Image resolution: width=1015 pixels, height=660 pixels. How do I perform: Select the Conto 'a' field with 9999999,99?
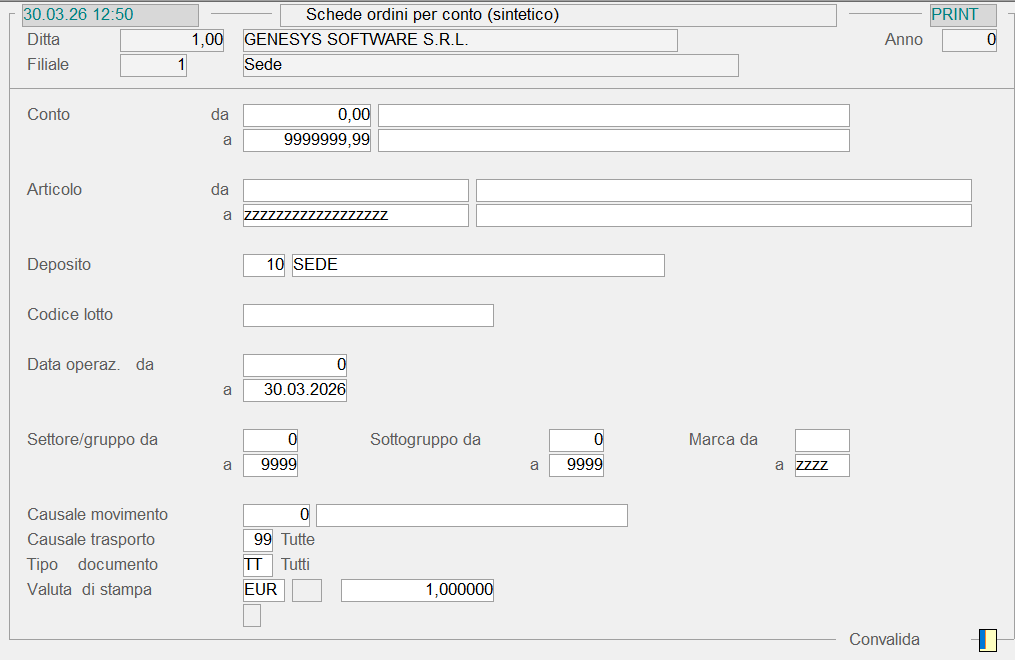pyautogui.click(x=307, y=140)
